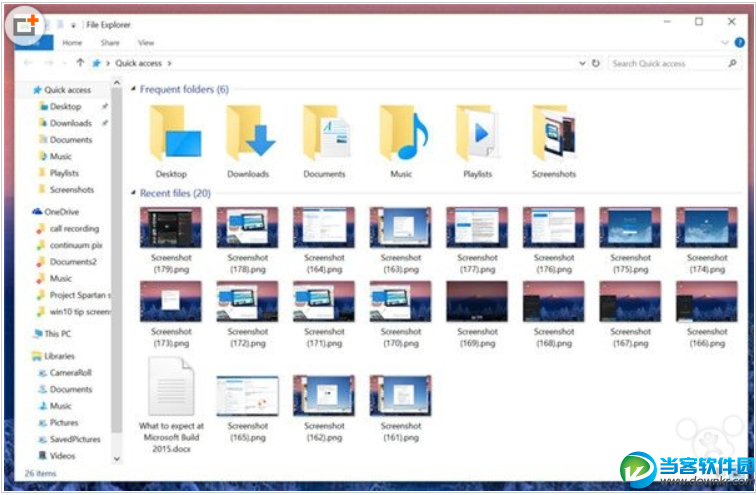Select the Screenshot (174).png thumbnail
The height and width of the screenshot is (495, 756).
707,227
